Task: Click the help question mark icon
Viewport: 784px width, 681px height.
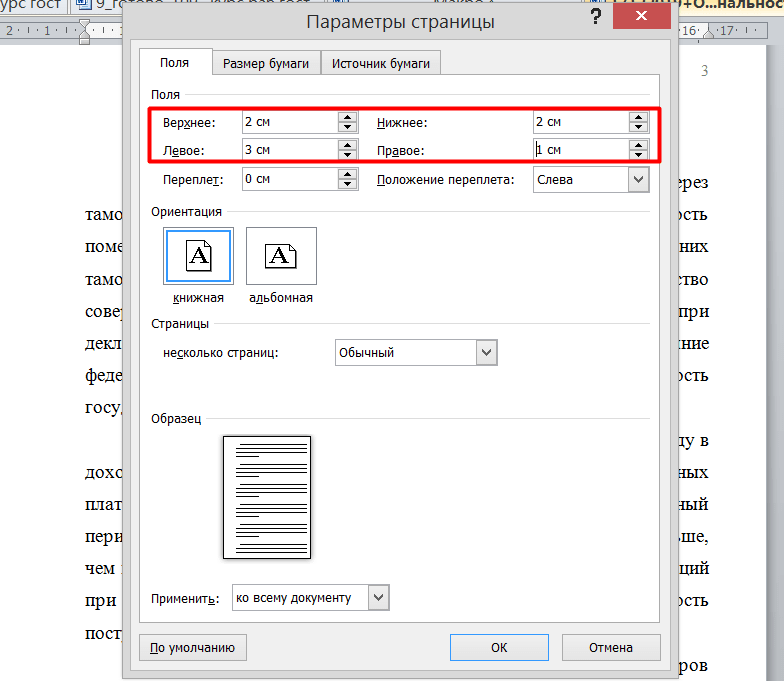Action: tap(596, 16)
